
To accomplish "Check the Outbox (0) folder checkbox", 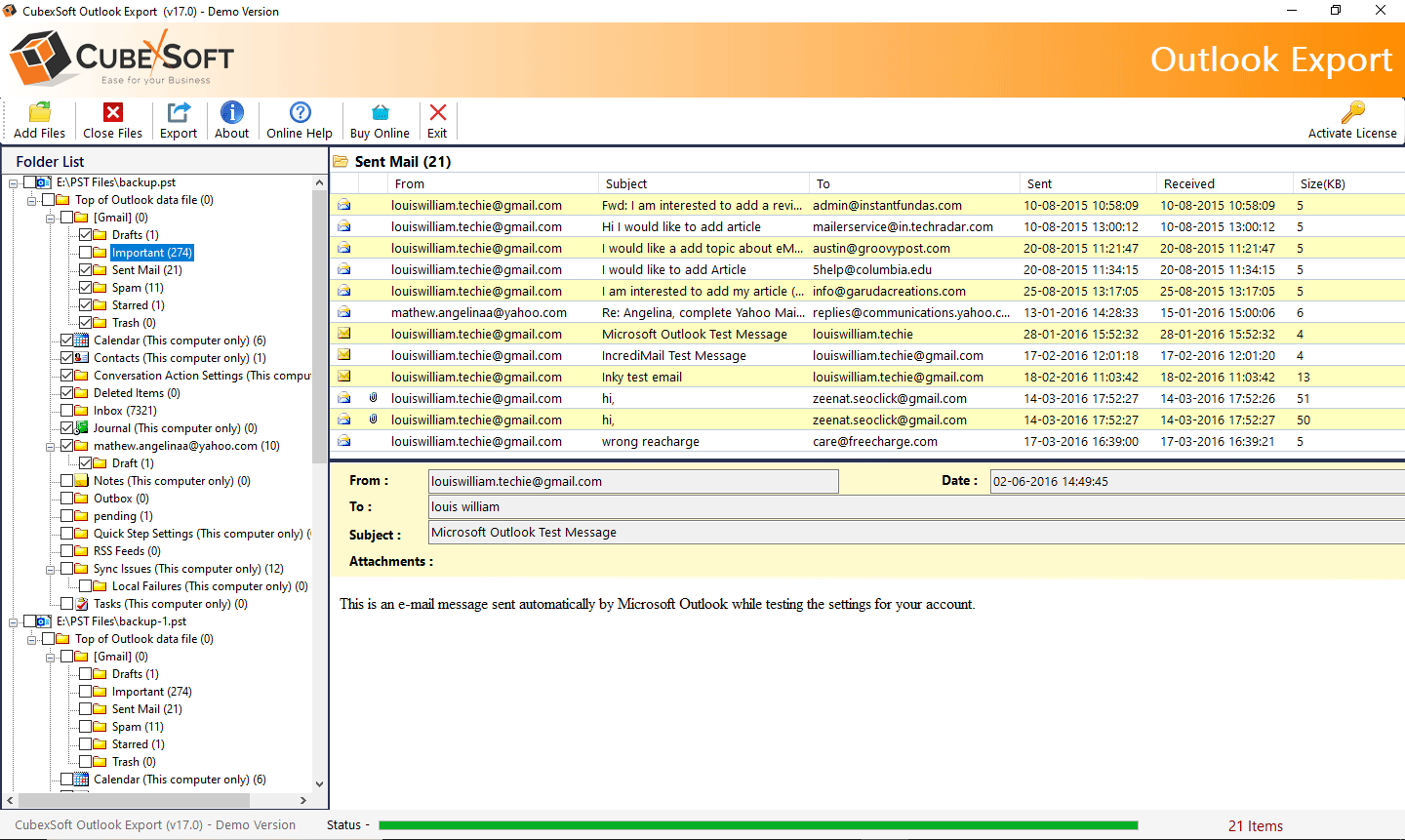I will pyautogui.click(x=67, y=499).
